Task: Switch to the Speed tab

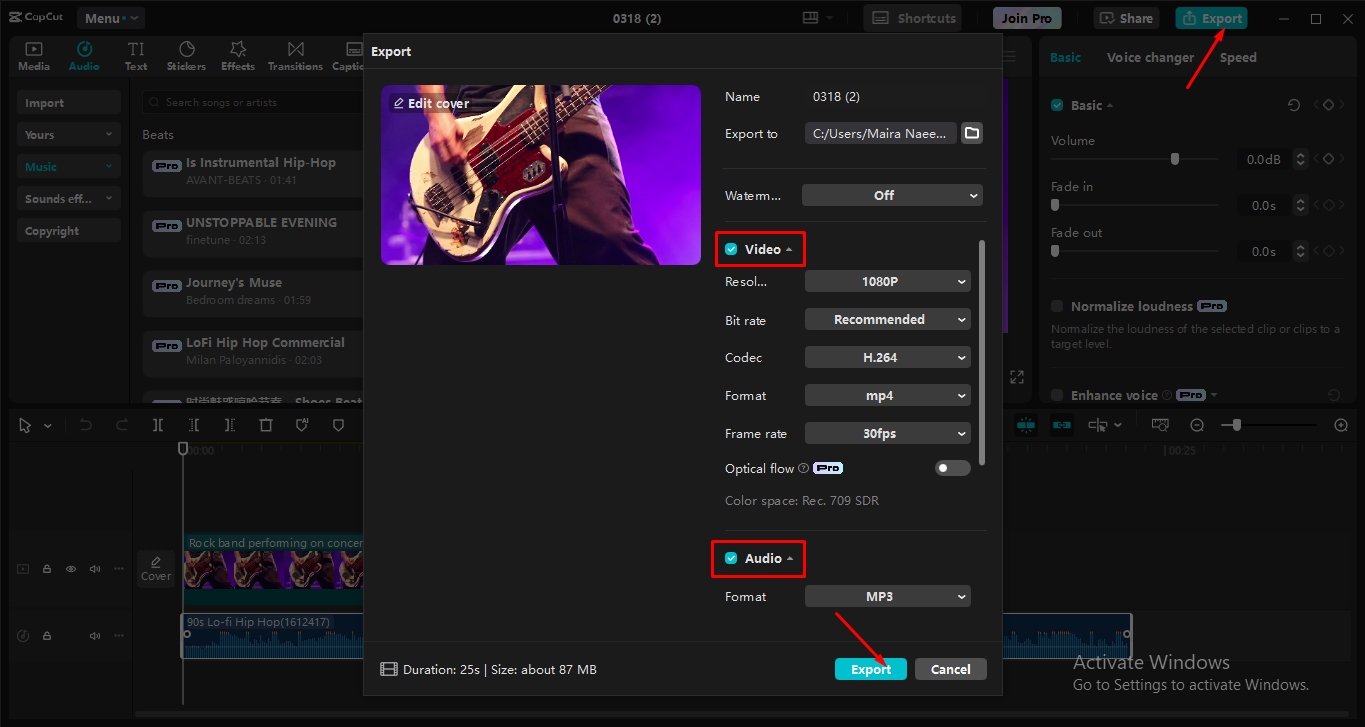Action: (1238, 57)
